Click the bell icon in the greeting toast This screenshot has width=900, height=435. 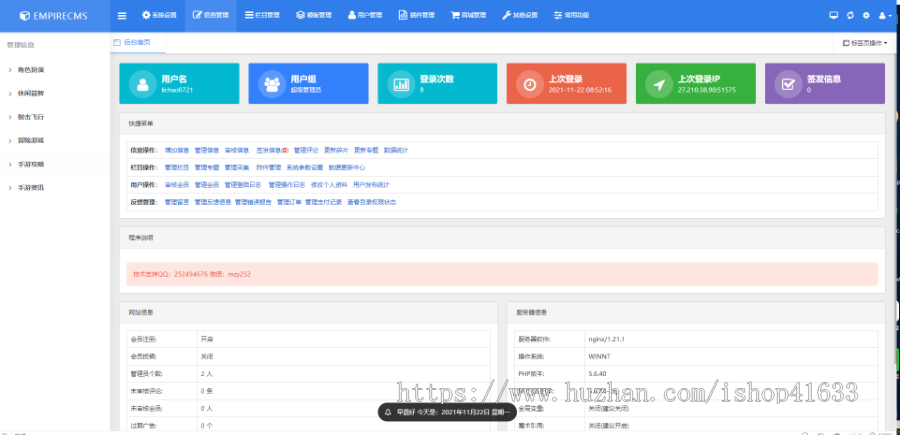388,412
